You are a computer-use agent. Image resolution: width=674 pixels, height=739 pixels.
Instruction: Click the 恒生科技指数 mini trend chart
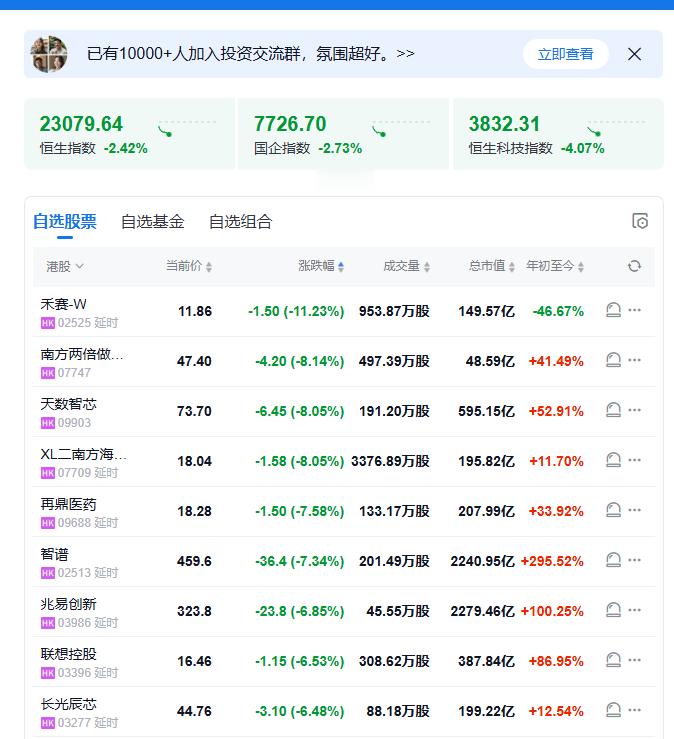616,128
